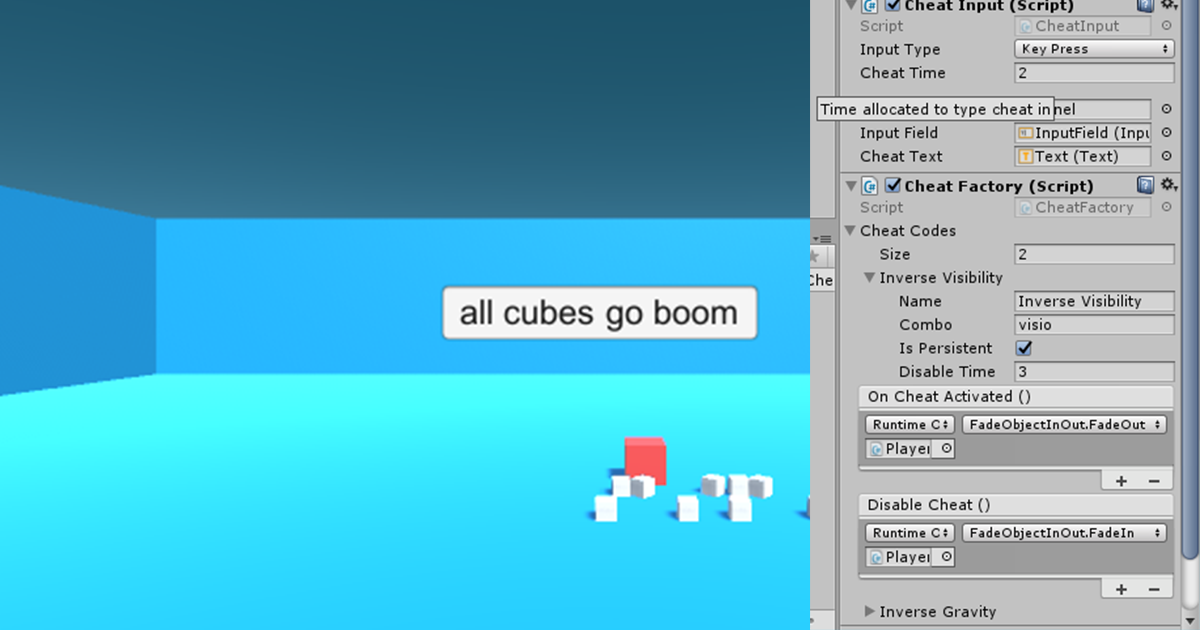Add an entry to On Cheat Activated with plus button
Screen dimensions: 1200x630
click(1120, 480)
